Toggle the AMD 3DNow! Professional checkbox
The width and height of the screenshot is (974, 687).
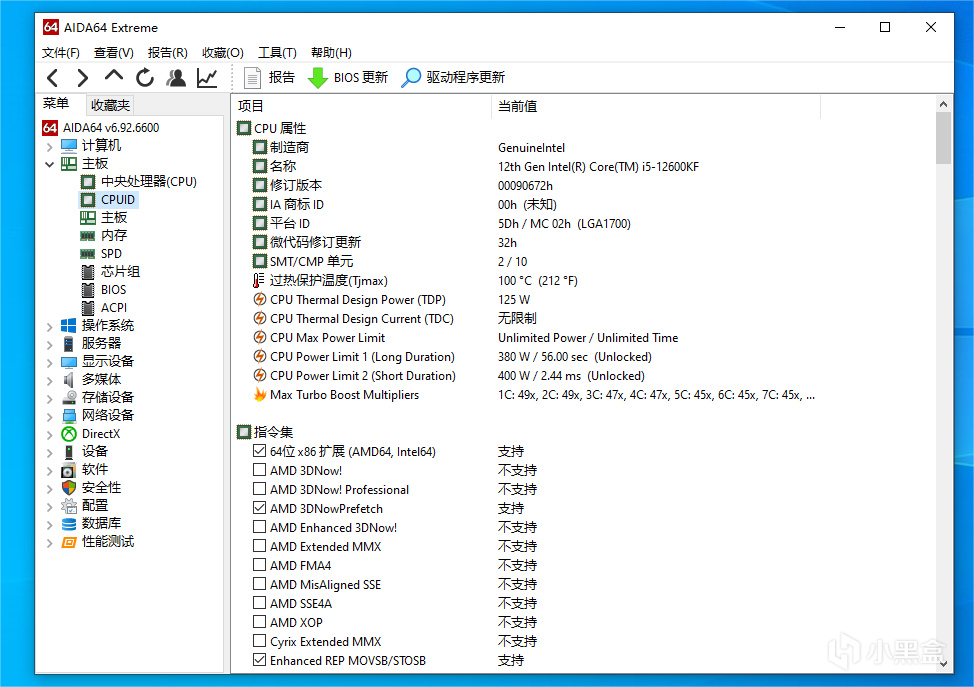[x=260, y=489]
